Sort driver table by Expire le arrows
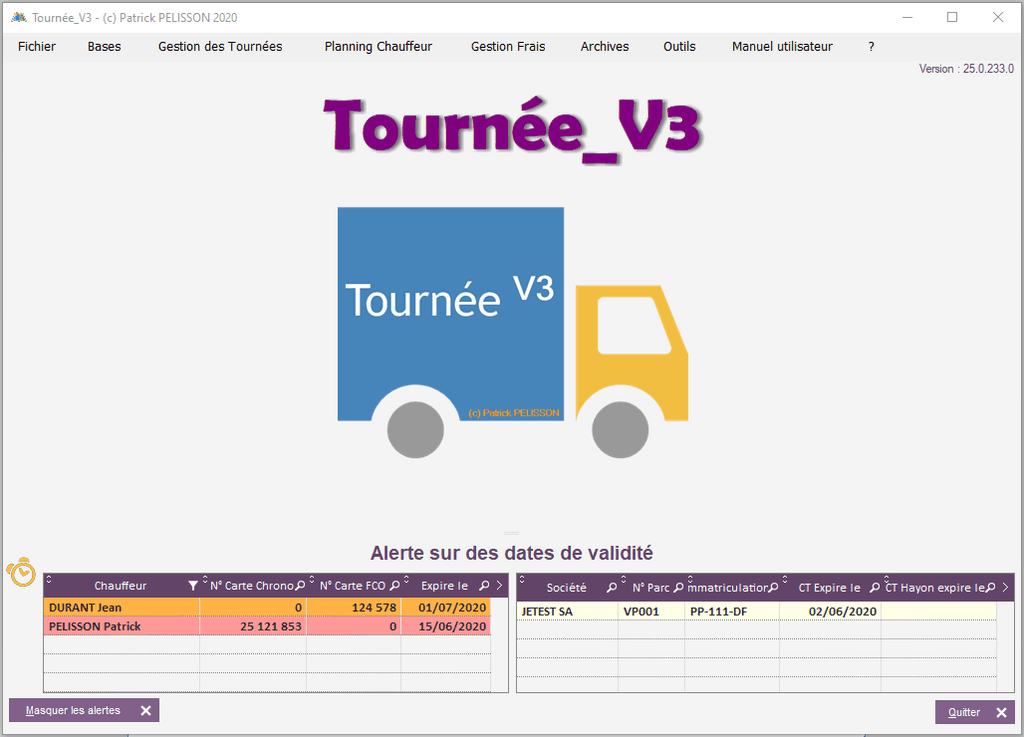 [406, 579]
